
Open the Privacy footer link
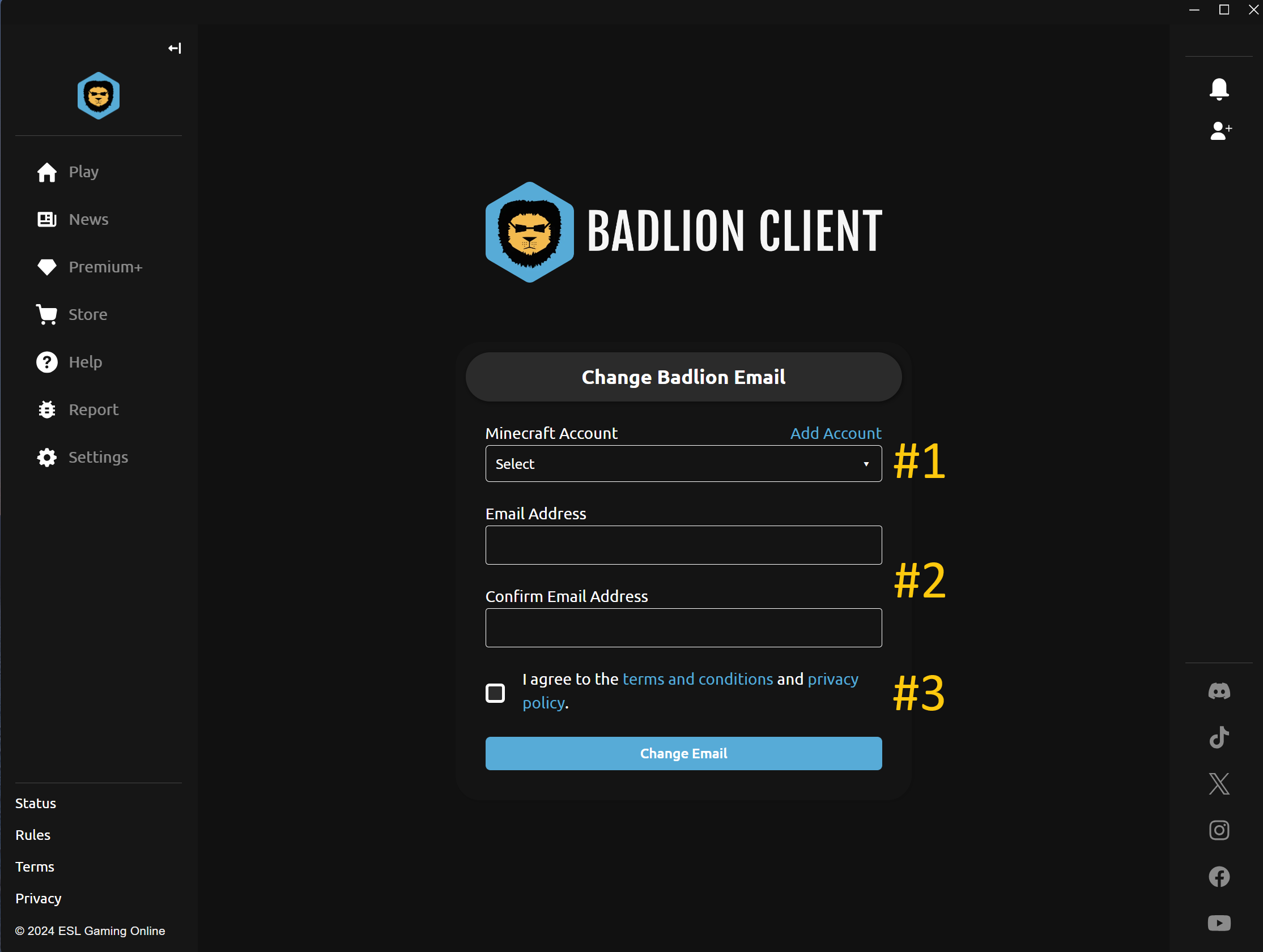coord(39,898)
